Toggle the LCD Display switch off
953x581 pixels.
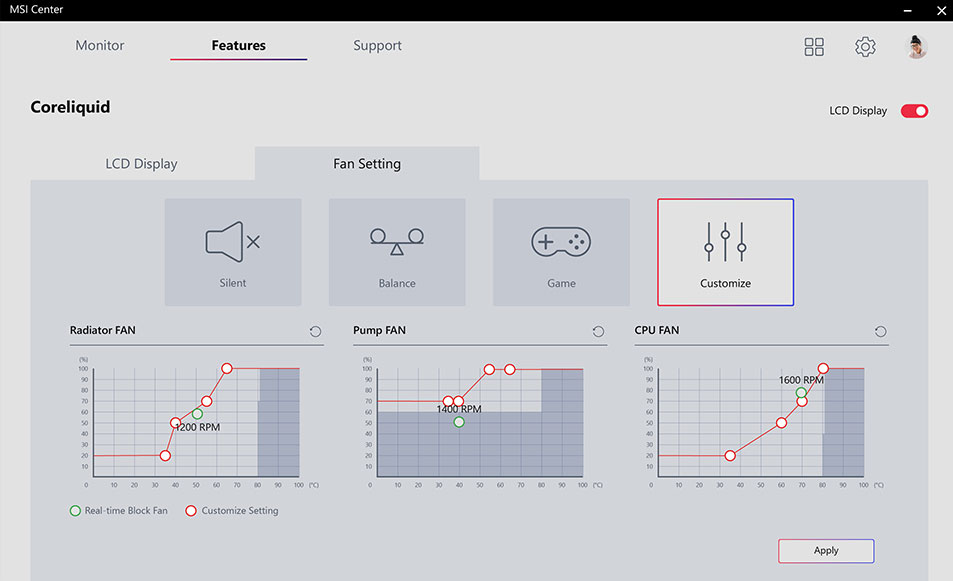tap(914, 111)
